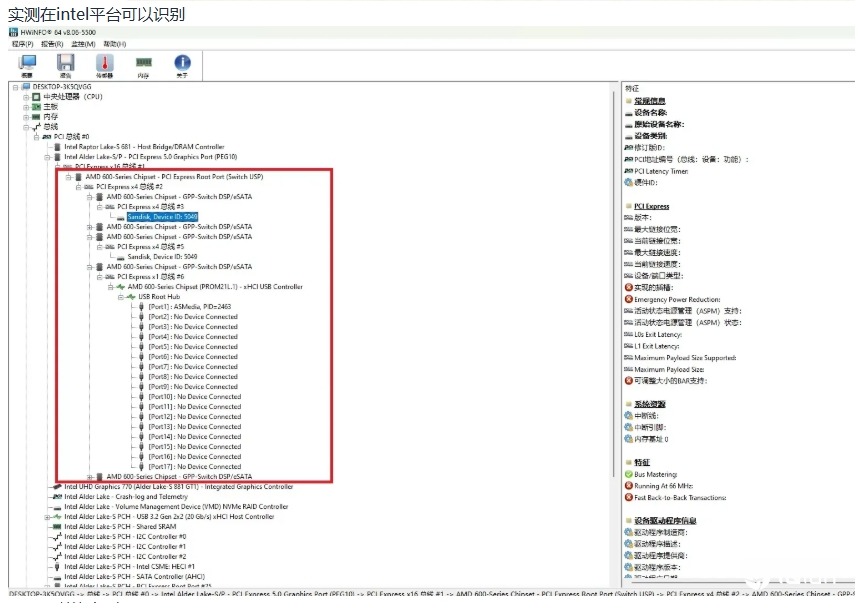
Task: Click the 保存 save report floppy icon
Action: click(66, 63)
